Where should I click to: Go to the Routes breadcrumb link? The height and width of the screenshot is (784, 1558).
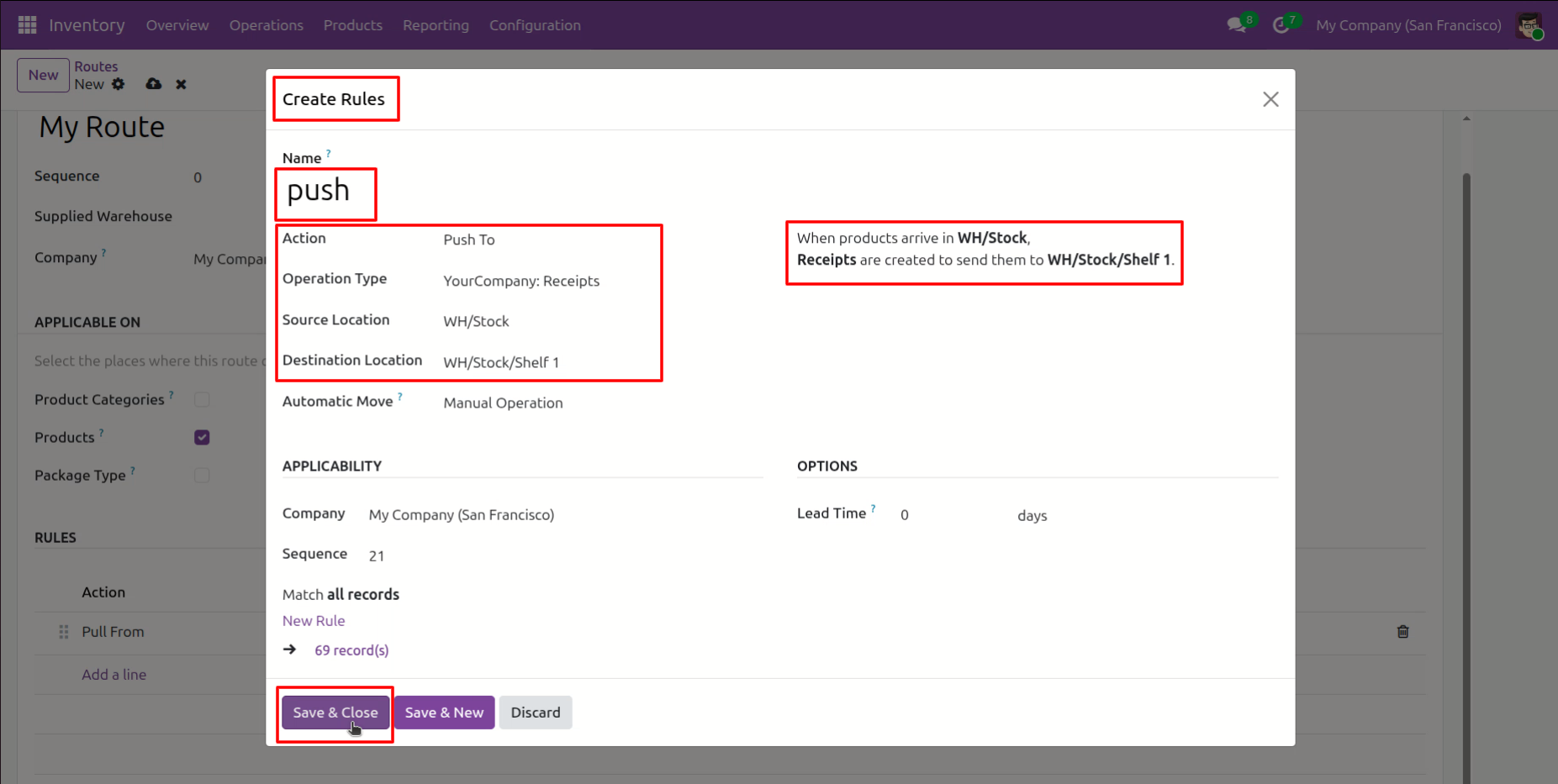coord(96,66)
